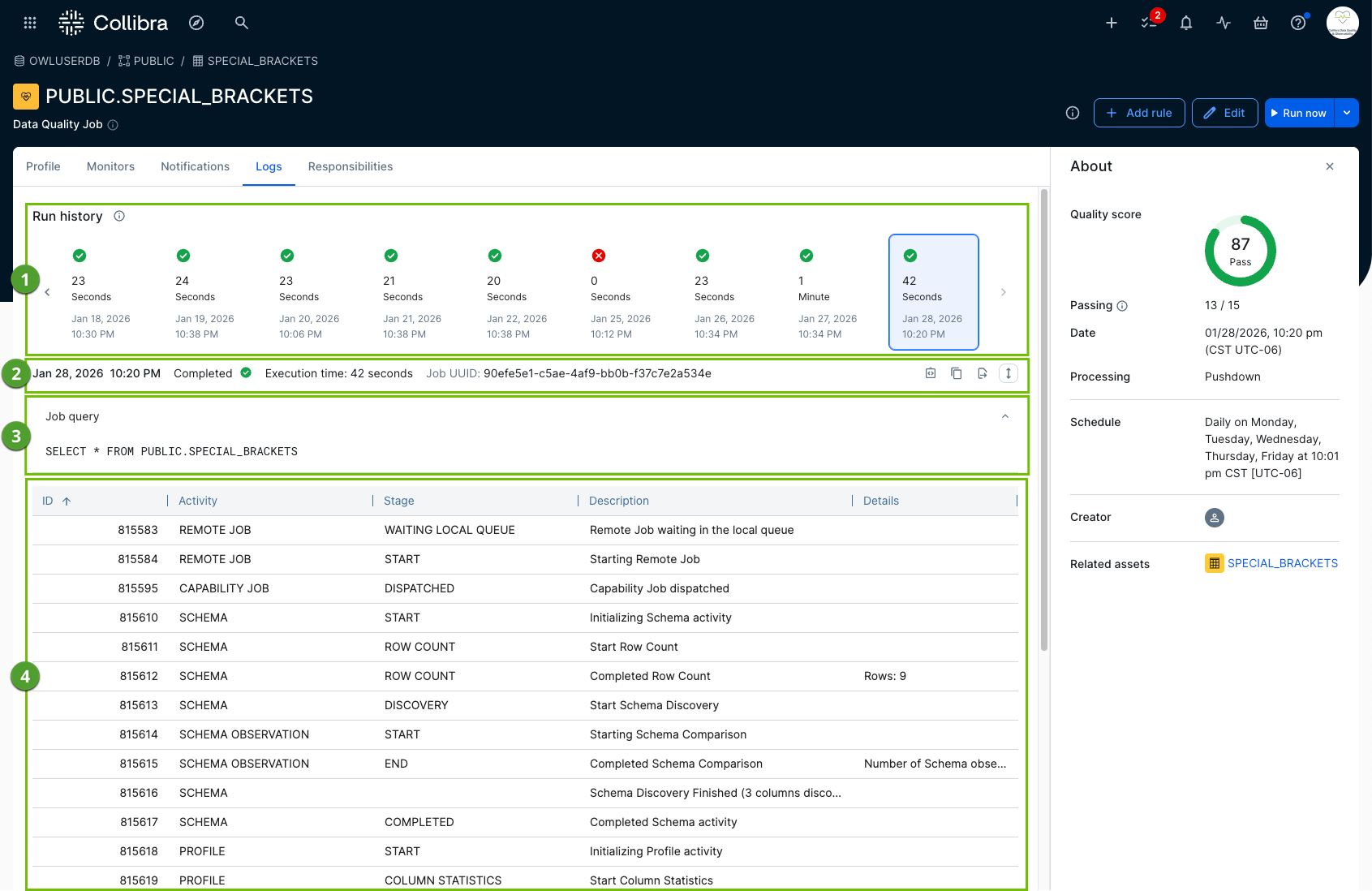Export the run log via the file export icon
This screenshot has width=1372, height=891.
click(982, 373)
